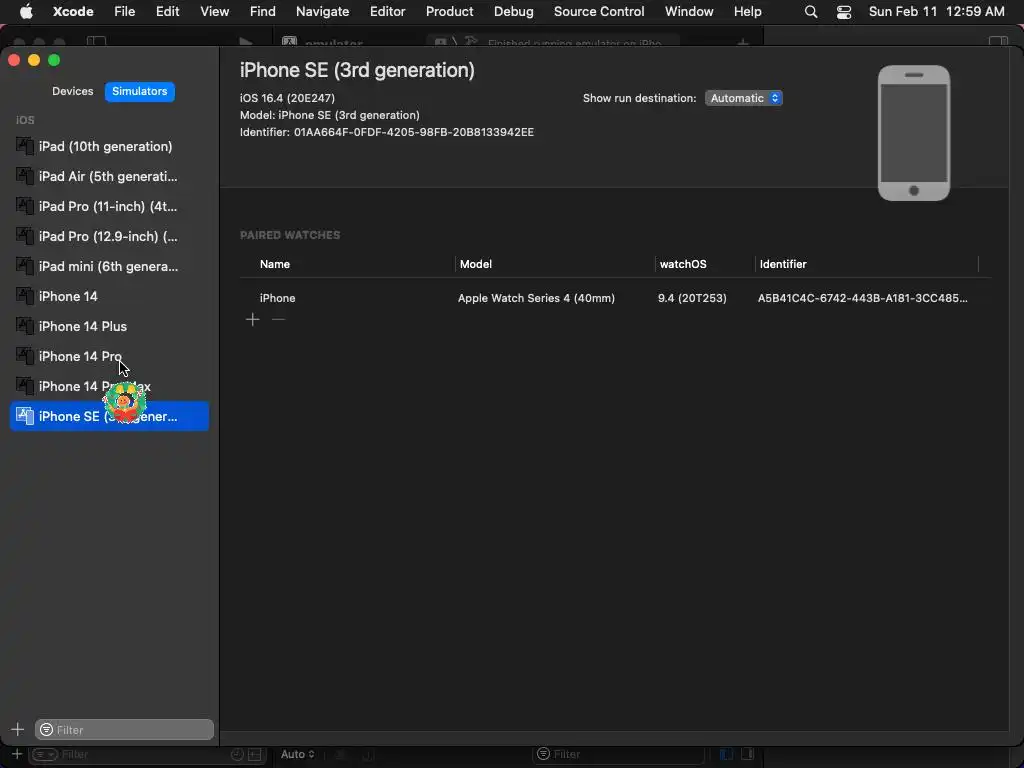Click filter icon in simulator Filter field
The height and width of the screenshot is (768, 1024).
[x=46, y=729]
